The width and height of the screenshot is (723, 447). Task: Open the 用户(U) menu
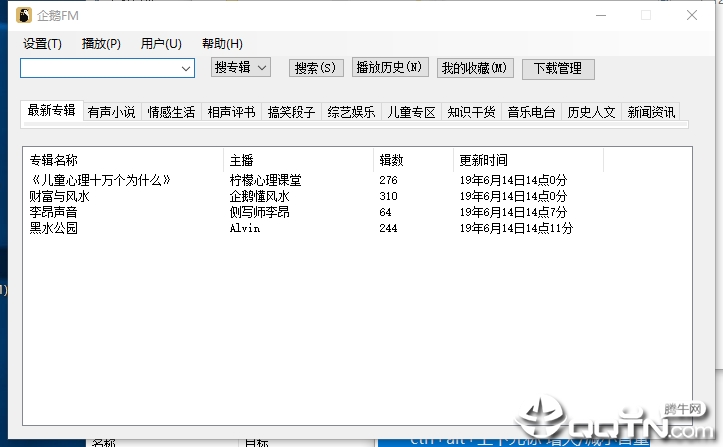coord(161,44)
